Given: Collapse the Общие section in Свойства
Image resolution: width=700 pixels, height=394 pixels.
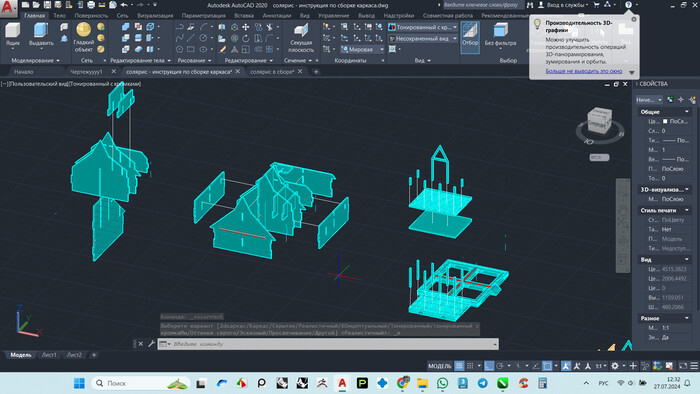Looking at the screenshot, I should [x=687, y=112].
